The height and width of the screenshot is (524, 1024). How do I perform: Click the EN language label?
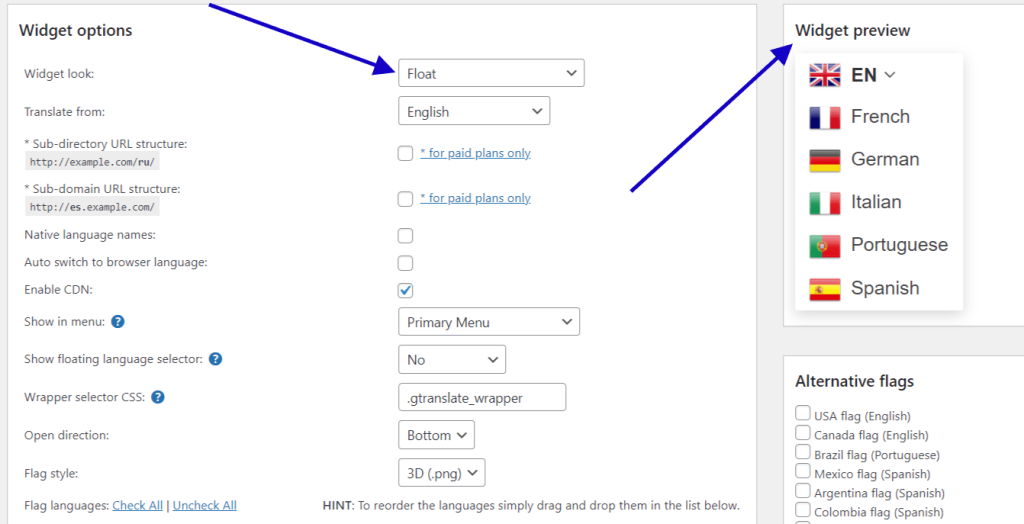864,75
